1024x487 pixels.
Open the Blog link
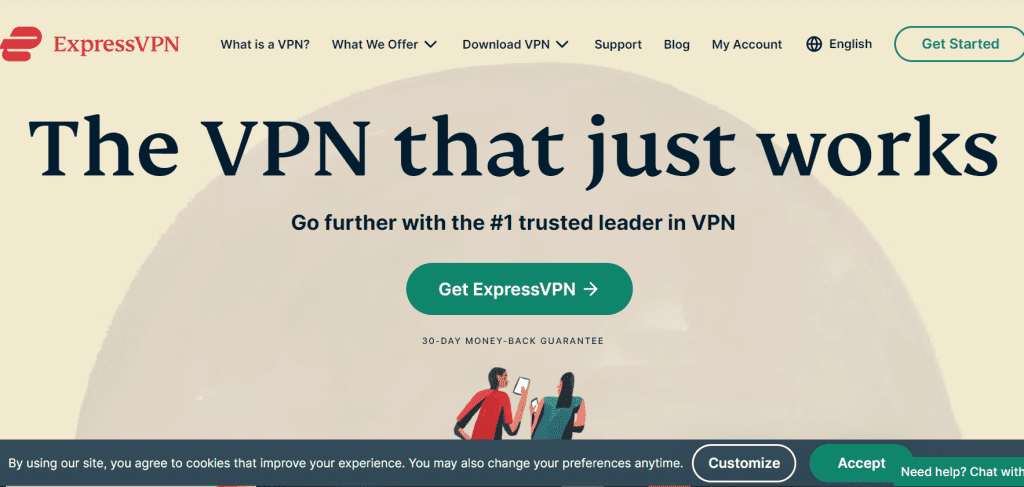[677, 44]
